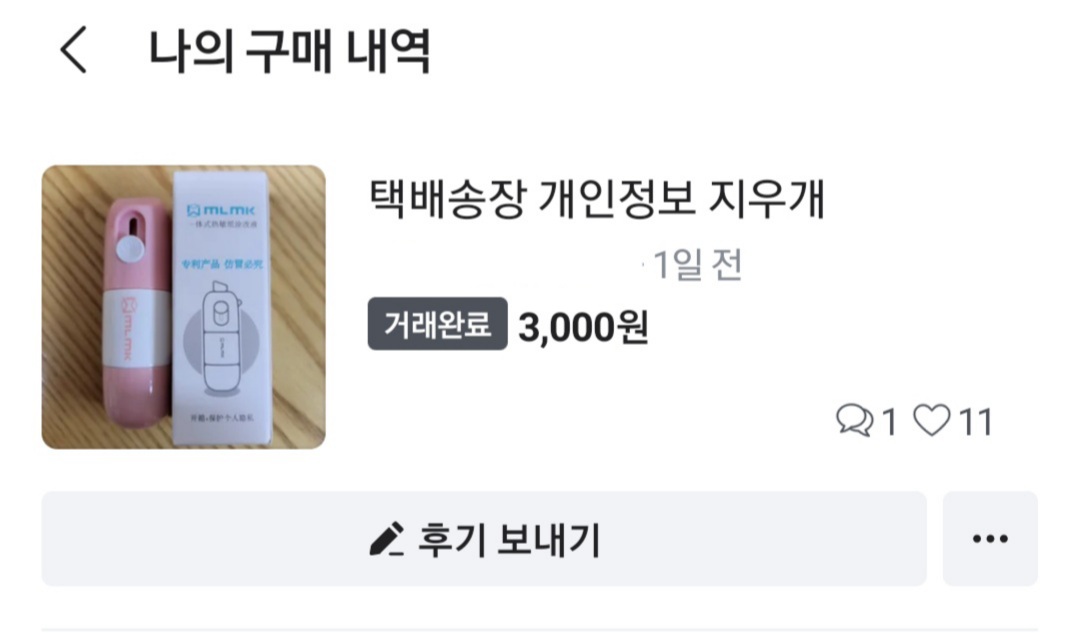Image resolution: width=1079 pixels, height=633 pixels.
Task: Tap the chat count number 1
Action: 889,422
